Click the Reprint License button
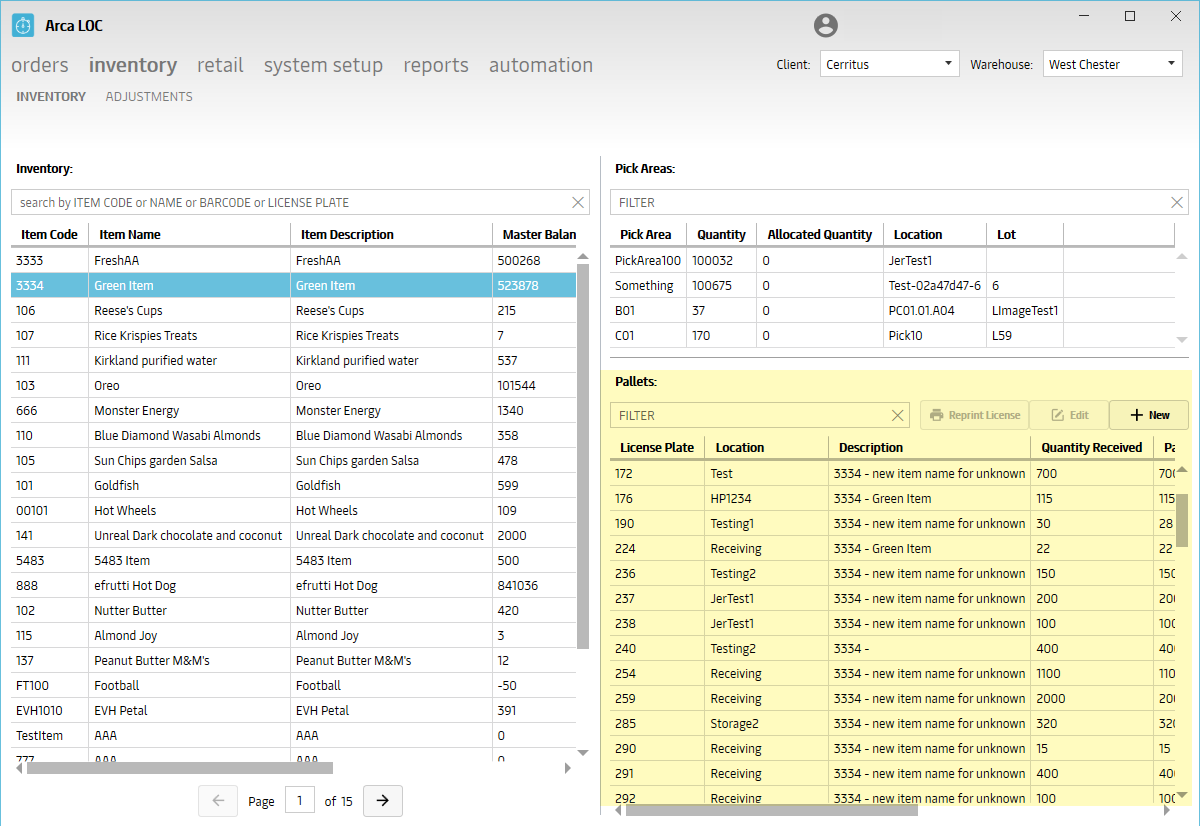Screen dimensions: 1200x826 [x=974, y=415]
